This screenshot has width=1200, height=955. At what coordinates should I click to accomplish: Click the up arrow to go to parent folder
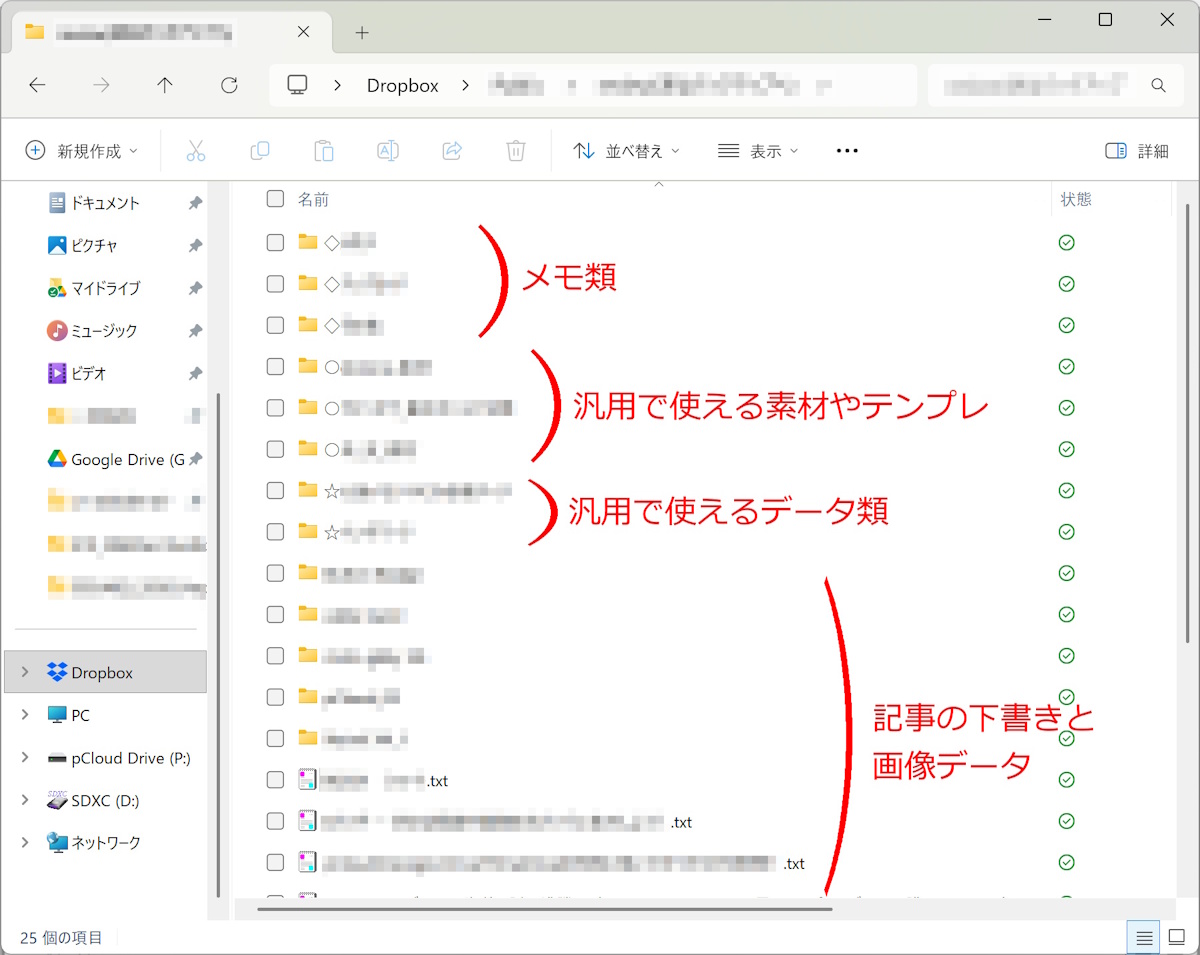click(x=165, y=85)
